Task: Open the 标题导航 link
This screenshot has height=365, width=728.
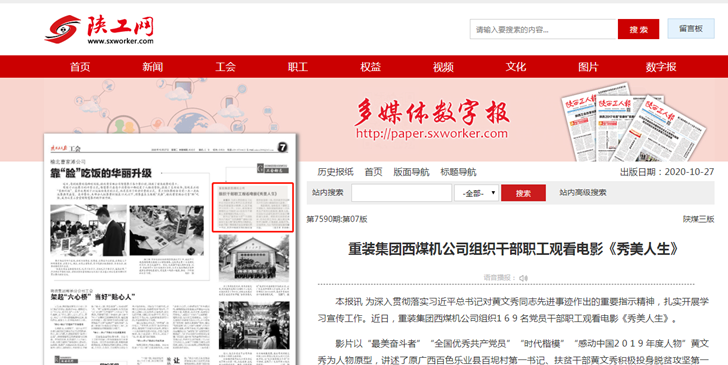Action: 458,172
